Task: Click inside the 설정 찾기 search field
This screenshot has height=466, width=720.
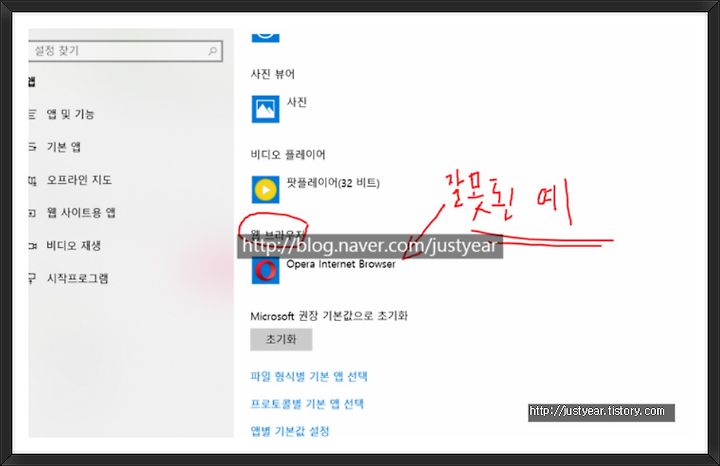Action: tap(125, 51)
